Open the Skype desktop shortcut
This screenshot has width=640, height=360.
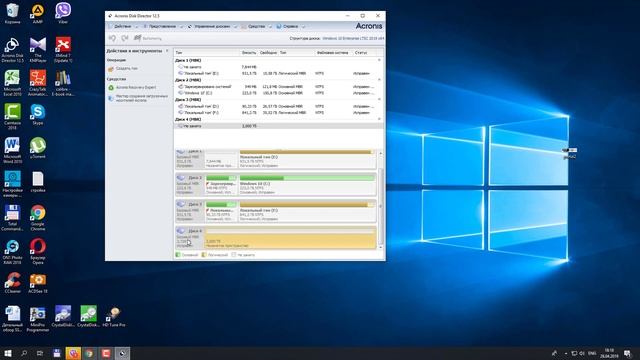pos(38,115)
